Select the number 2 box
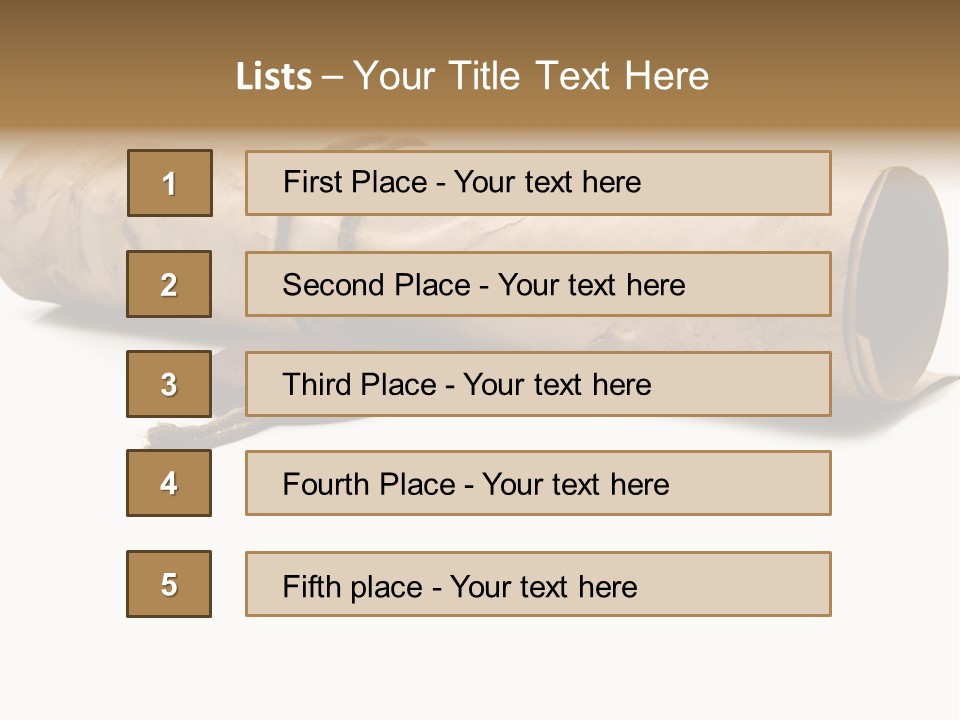This screenshot has height=720, width=960. [x=169, y=284]
